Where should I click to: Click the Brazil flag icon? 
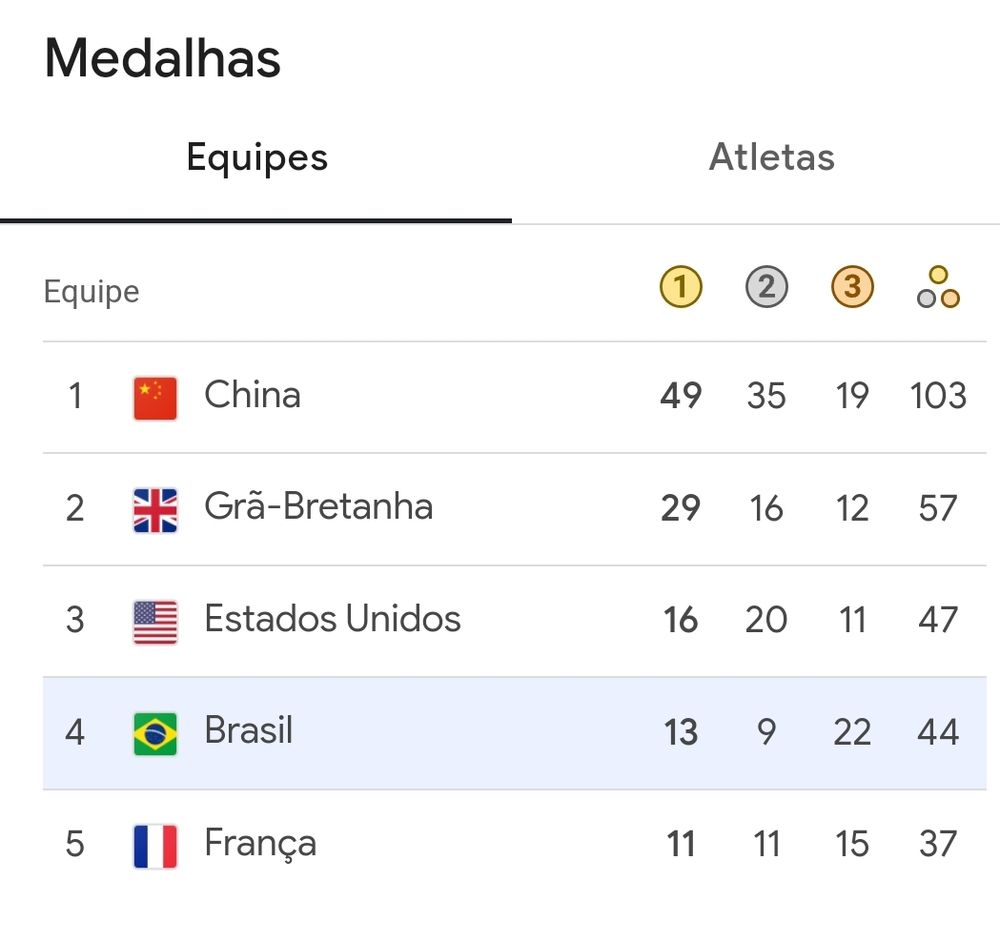[x=155, y=733]
